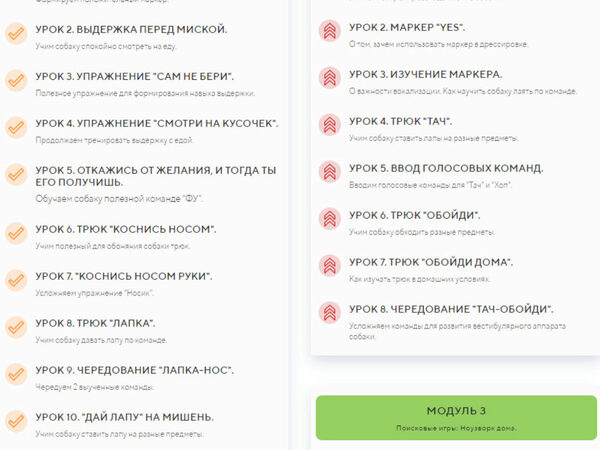Open the green Модуль 3 button
The width and height of the screenshot is (600, 450).
456,417
